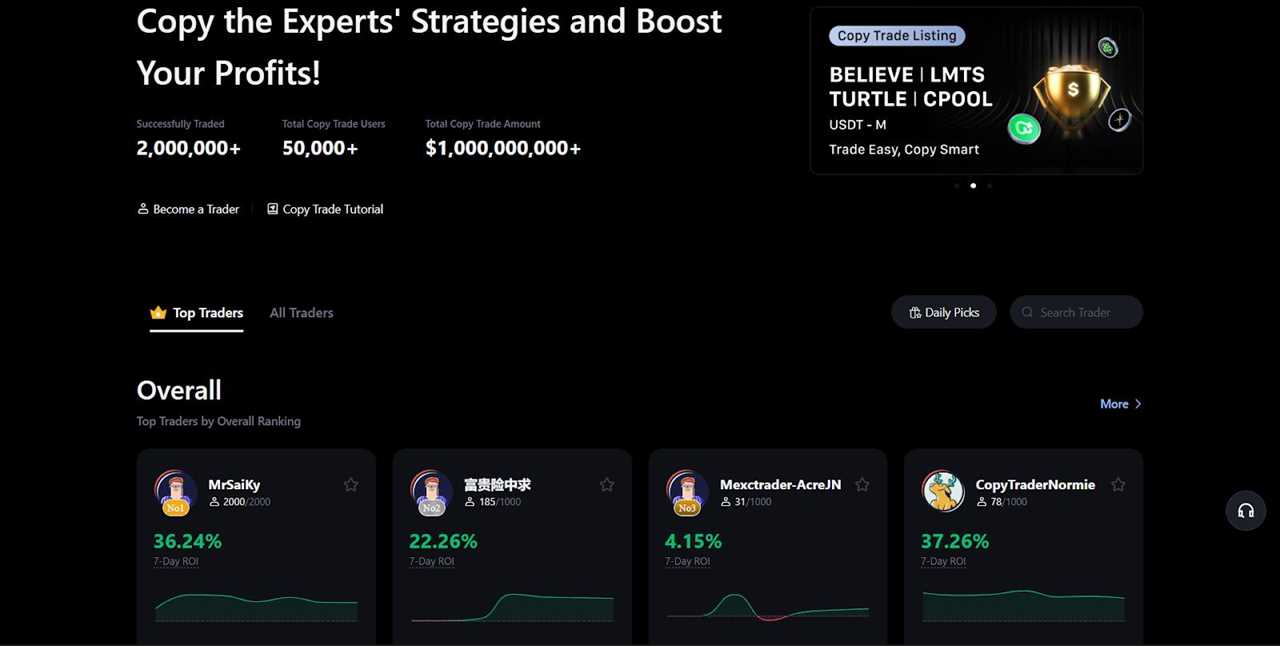Select the Top Traders tab
The image size is (1280, 646).
click(x=207, y=312)
